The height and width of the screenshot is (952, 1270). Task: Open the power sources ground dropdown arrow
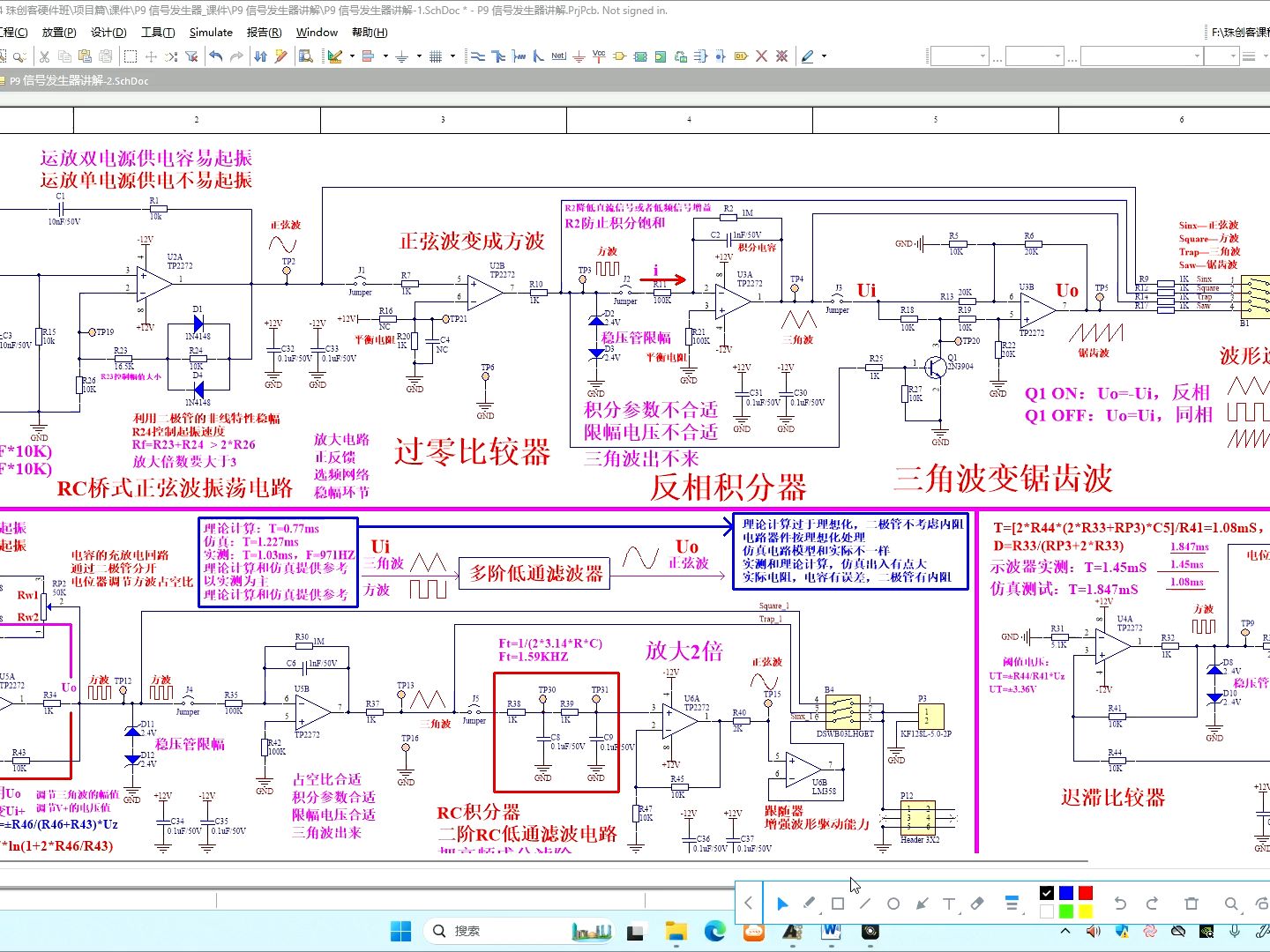(418, 56)
